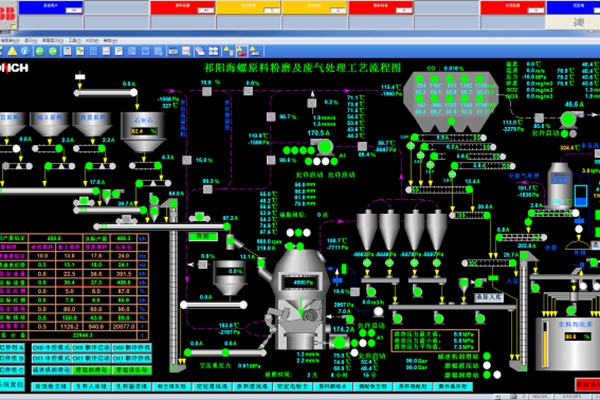Click the 82.4 % limestone bin level field

coord(144,131)
